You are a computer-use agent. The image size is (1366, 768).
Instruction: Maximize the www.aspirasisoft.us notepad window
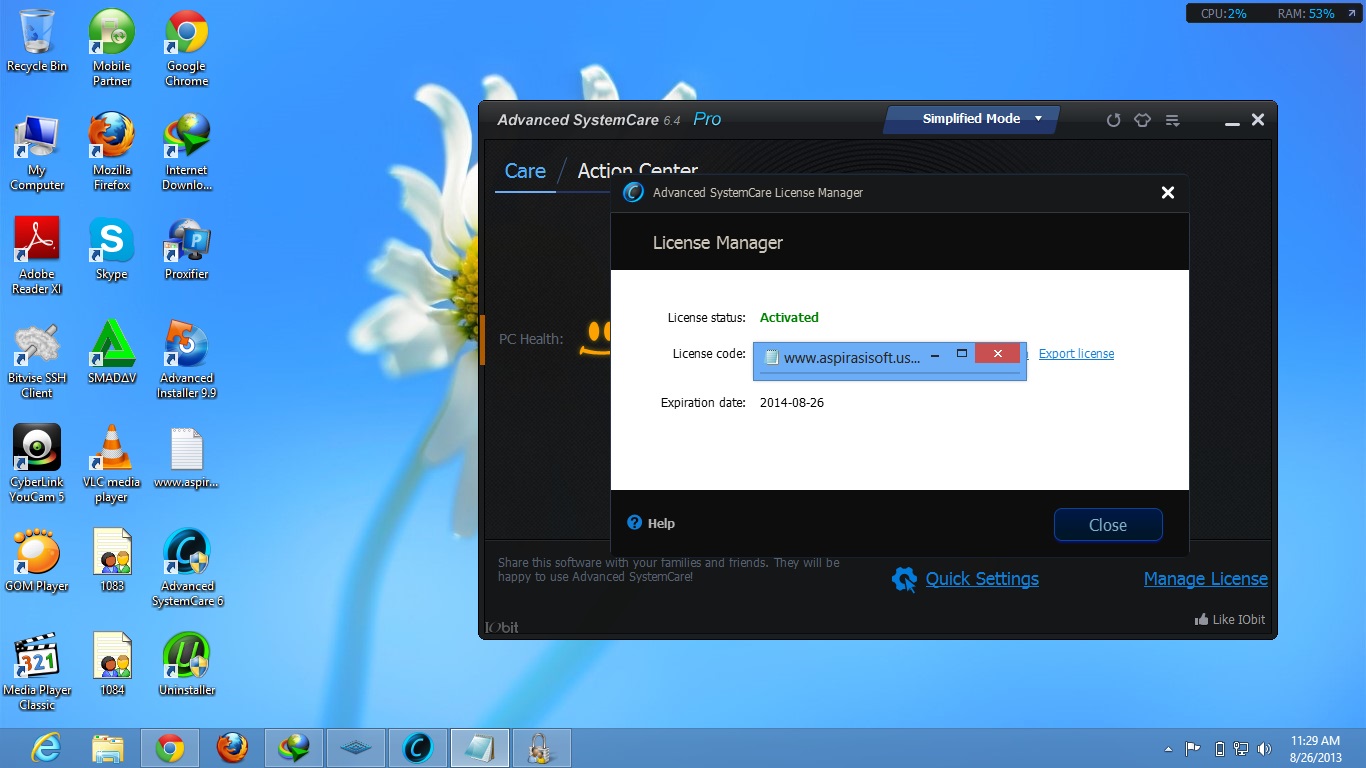point(962,353)
